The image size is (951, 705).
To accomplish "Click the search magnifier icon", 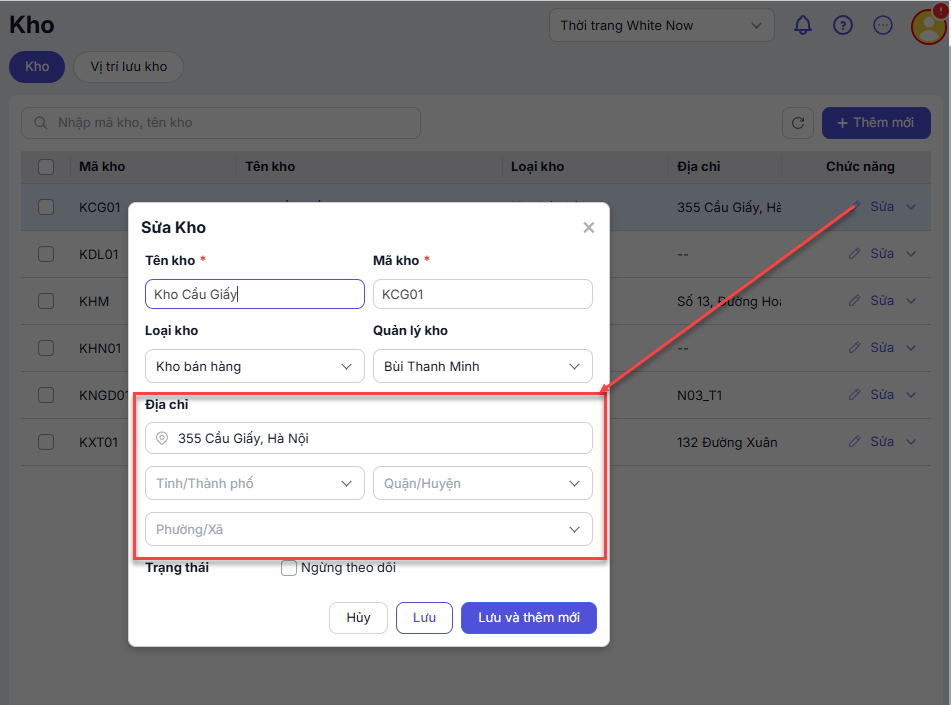I will coord(41,123).
